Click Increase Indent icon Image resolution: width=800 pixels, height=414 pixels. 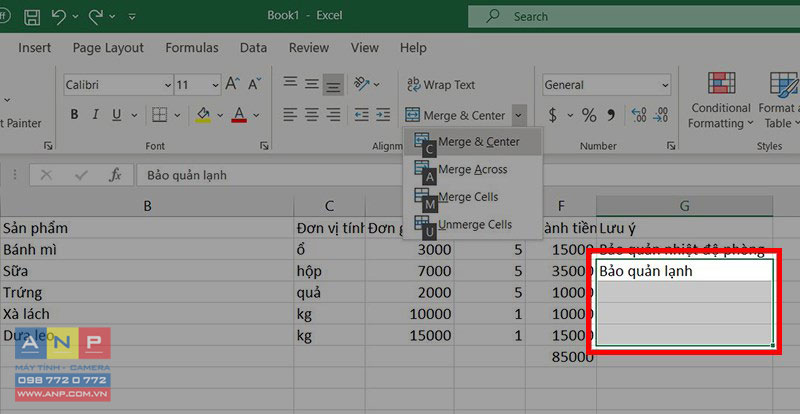point(383,115)
